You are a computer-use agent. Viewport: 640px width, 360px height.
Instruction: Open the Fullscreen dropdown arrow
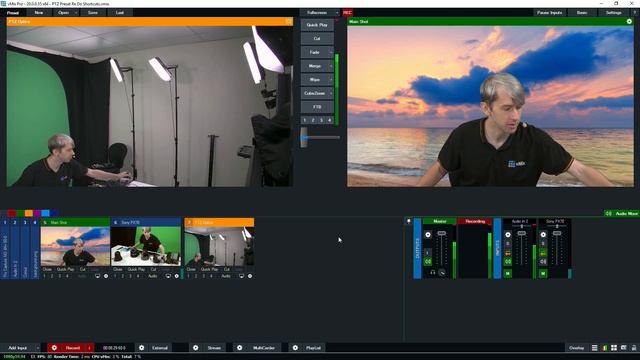336,13
